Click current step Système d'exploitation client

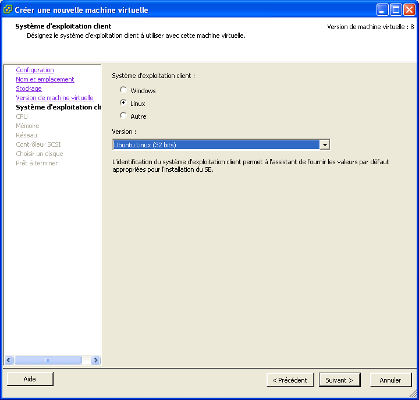pyautogui.click(x=58, y=107)
